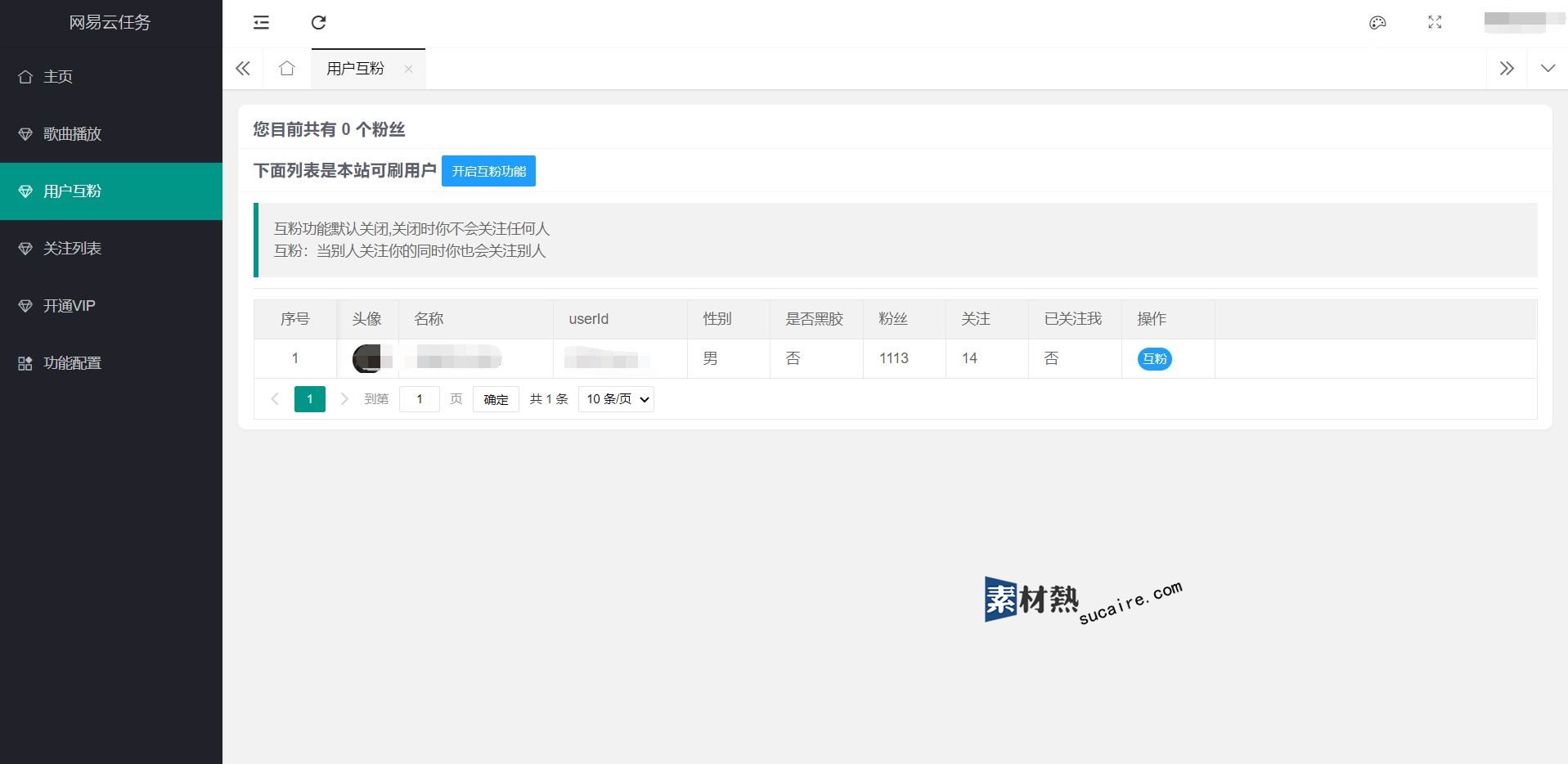Image resolution: width=1568 pixels, height=764 pixels.
Task: Open the theme palette icon
Action: pyautogui.click(x=1377, y=23)
